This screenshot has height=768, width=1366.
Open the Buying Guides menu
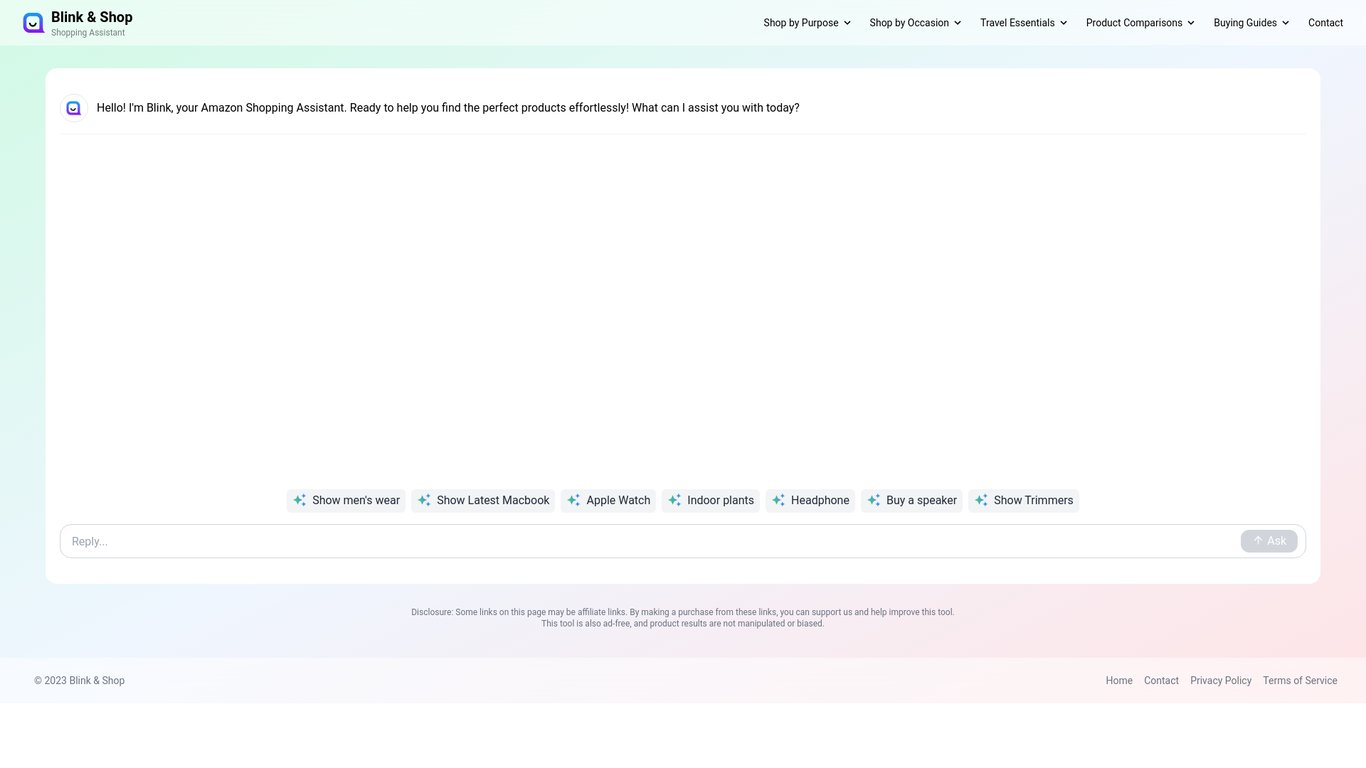tap(1252, 23)
